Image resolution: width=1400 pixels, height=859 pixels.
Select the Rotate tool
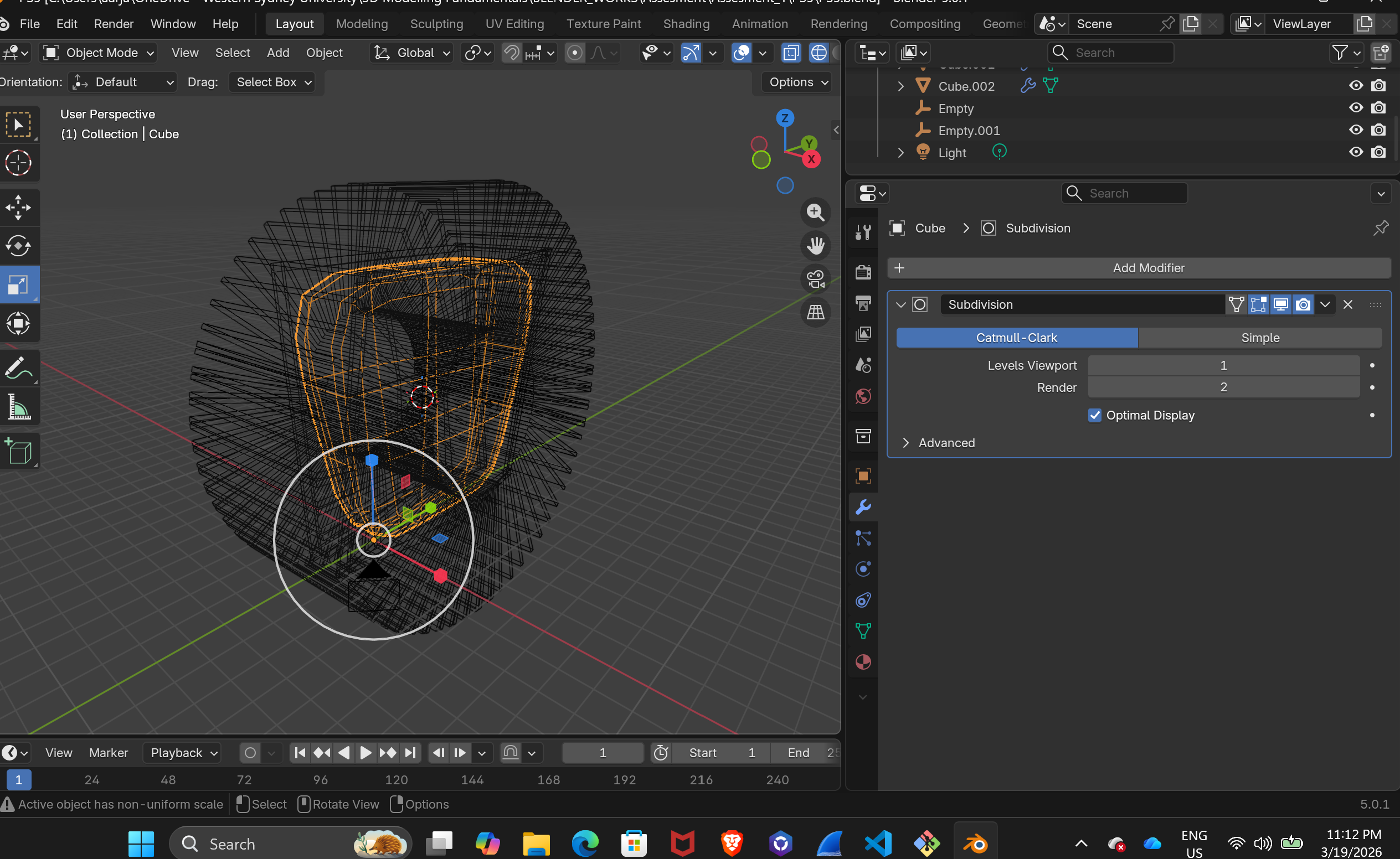18,245
